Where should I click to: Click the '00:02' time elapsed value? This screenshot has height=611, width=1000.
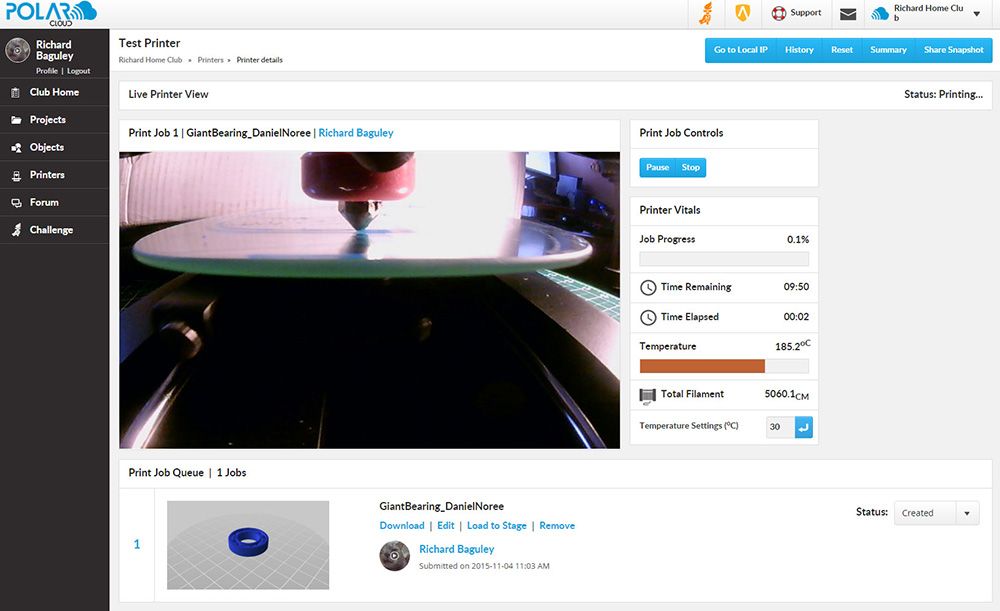[x=796, y=317]
